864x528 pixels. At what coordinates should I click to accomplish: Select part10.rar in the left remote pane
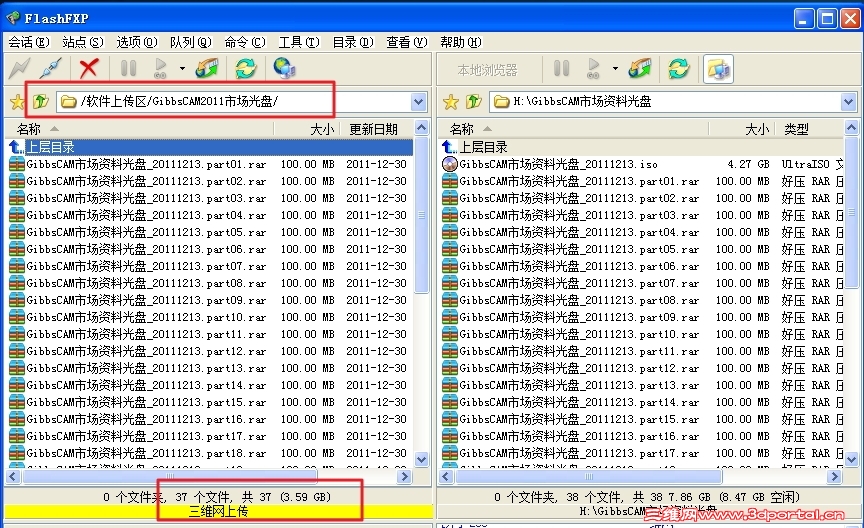click(x=210, y=317)
